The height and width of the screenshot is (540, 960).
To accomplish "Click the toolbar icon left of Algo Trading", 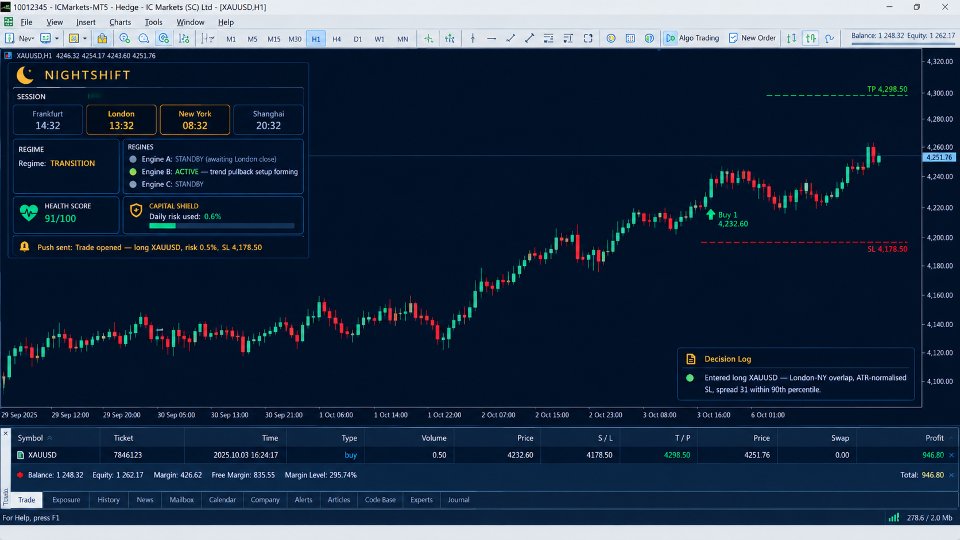I will (649, 38).
